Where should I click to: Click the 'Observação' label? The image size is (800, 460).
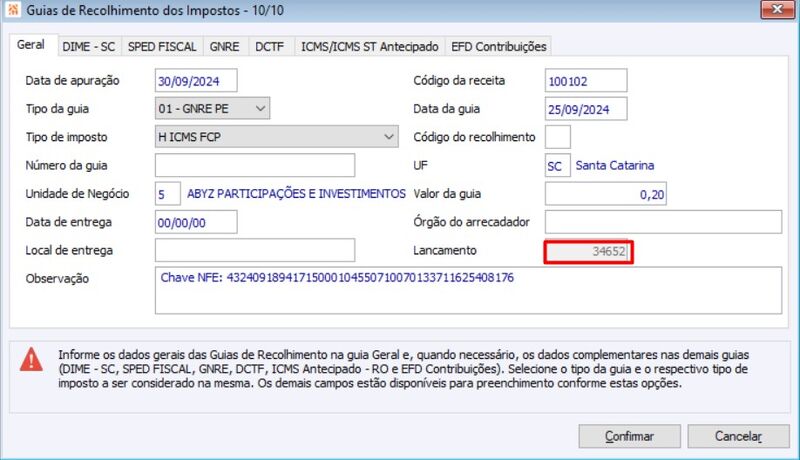pos(57,278)
